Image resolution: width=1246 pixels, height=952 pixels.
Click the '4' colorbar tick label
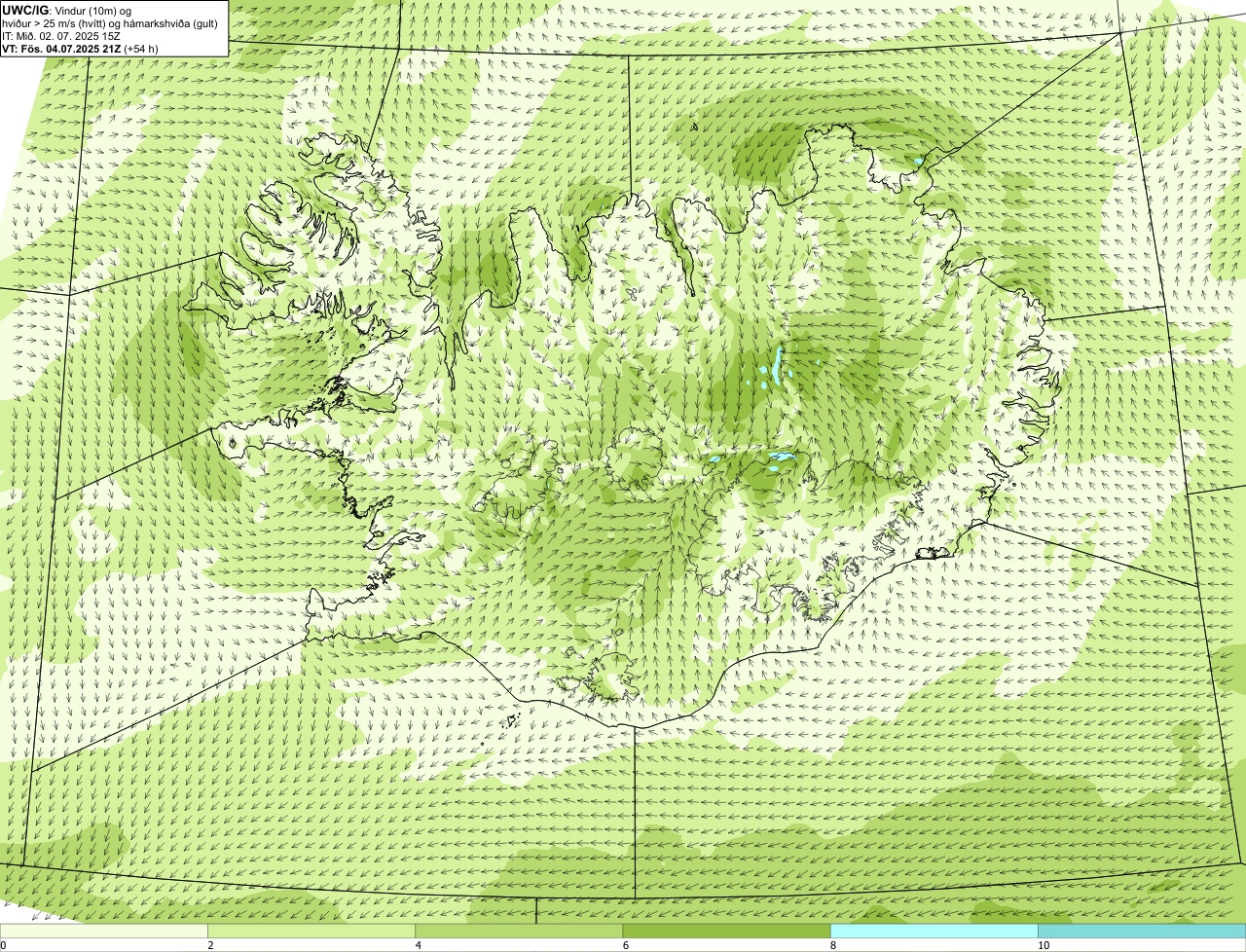[x=418, y=945]
